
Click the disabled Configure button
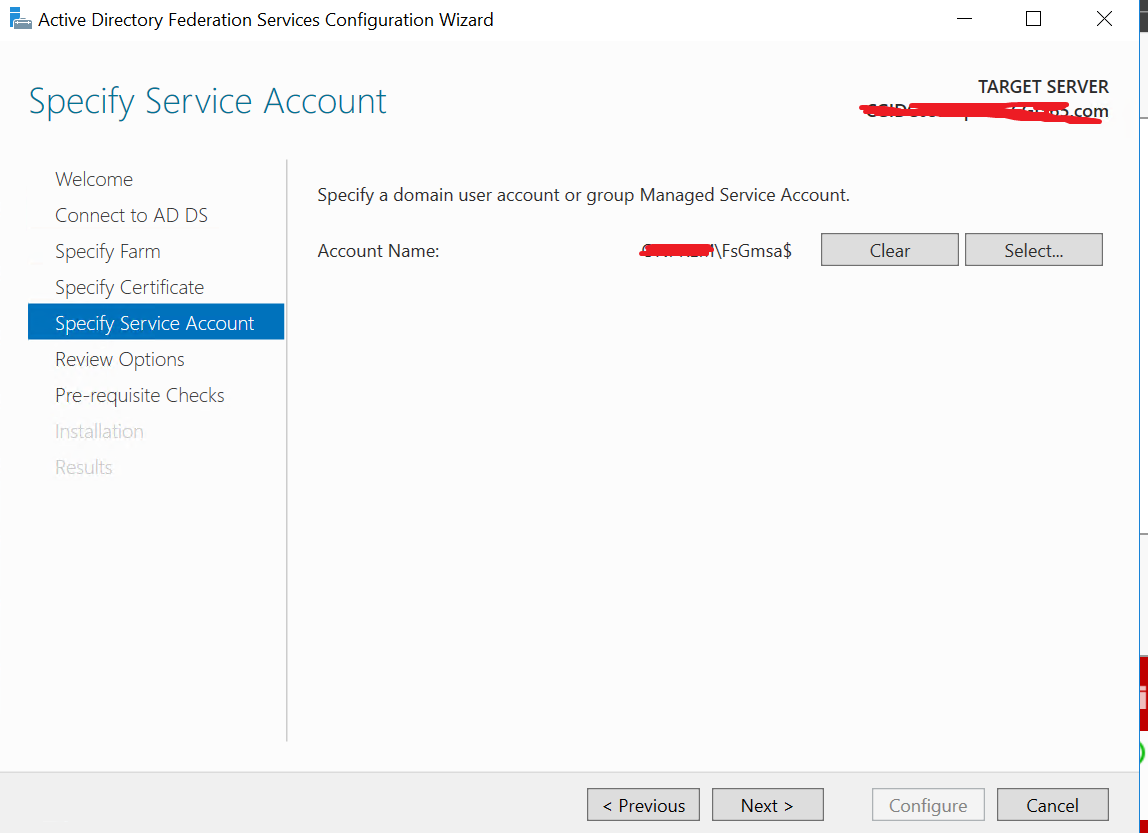point(928,805)
